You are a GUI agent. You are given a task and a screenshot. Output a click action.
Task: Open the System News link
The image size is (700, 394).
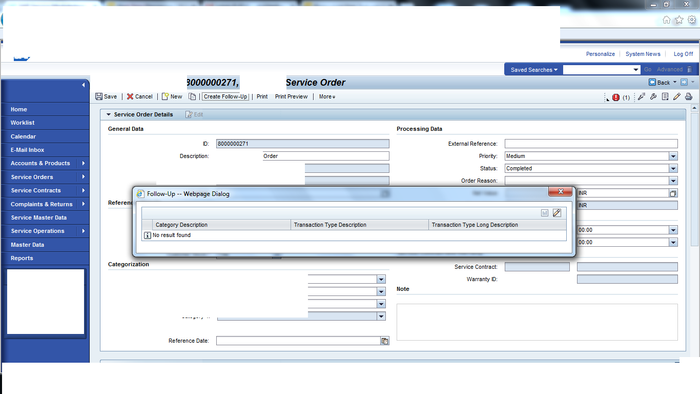point(642,54)
